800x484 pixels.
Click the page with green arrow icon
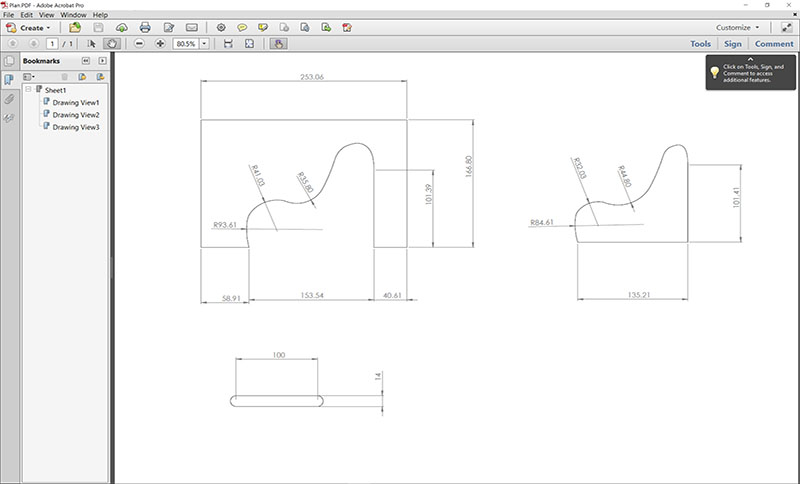[x=326, y=28]
